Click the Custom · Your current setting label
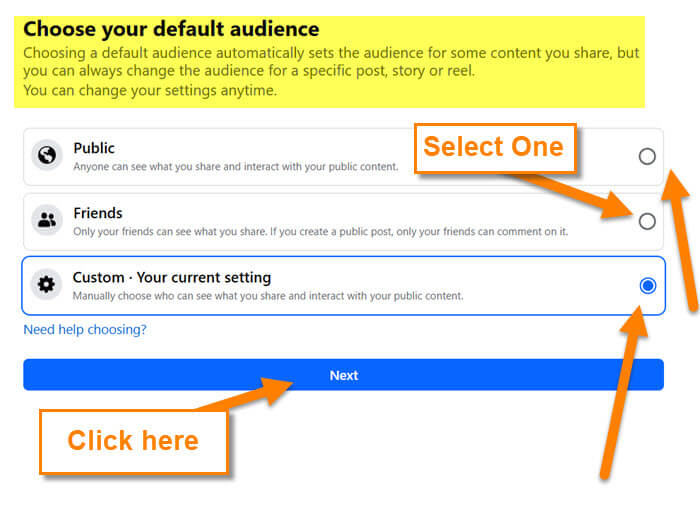Image resolution: width=700 pixels, height=512 pixels. click(172, 278)
